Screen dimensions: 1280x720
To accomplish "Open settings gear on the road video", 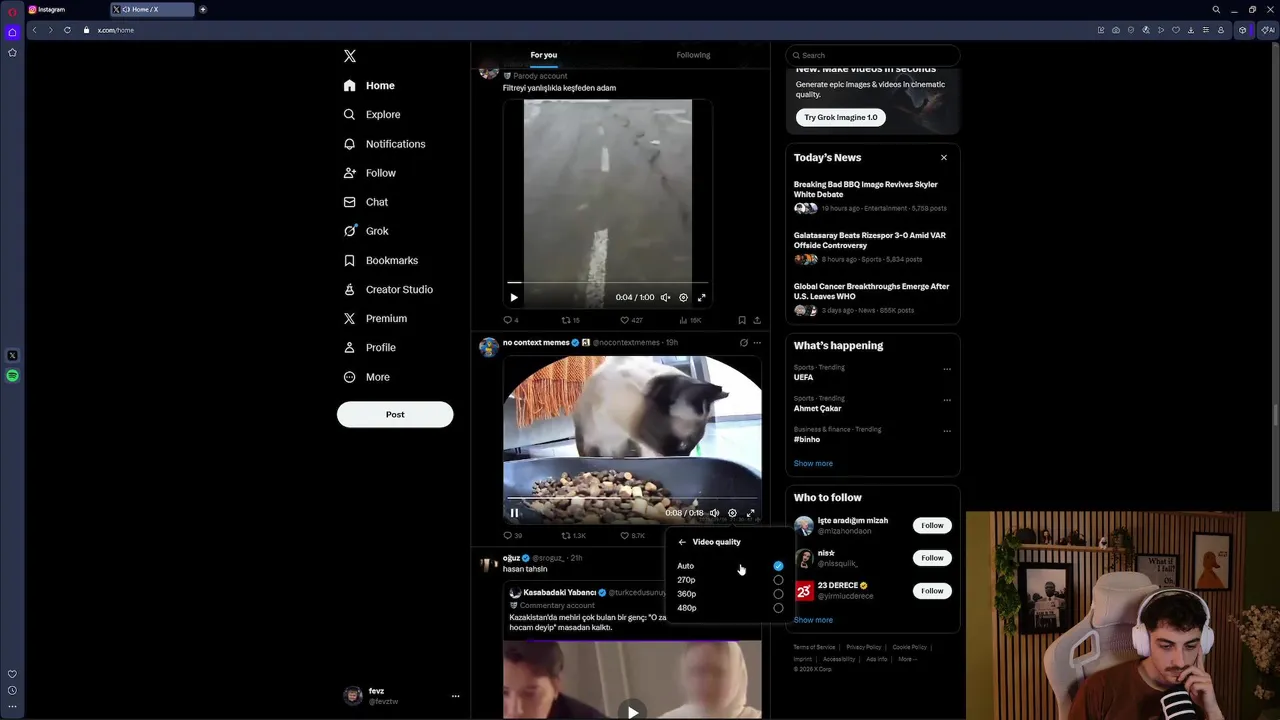I will pyautogui.click(x=683, y=297).
